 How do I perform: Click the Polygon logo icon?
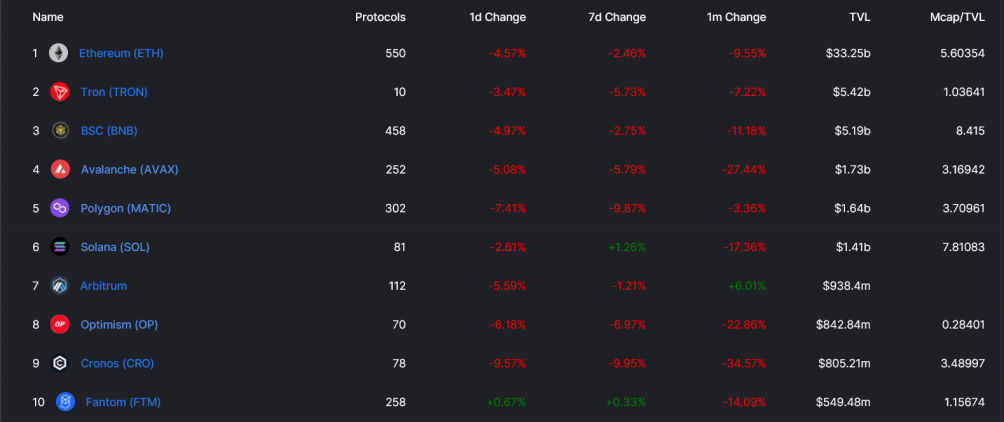pos(60,208)
